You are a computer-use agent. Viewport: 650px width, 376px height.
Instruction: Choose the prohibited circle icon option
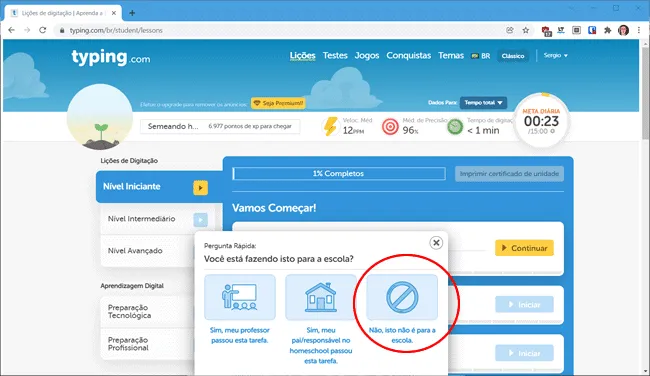pos(402,297)
